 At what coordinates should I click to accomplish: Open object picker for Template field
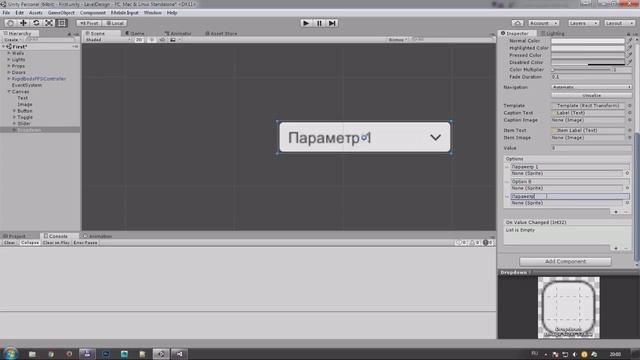pos(629,106)
